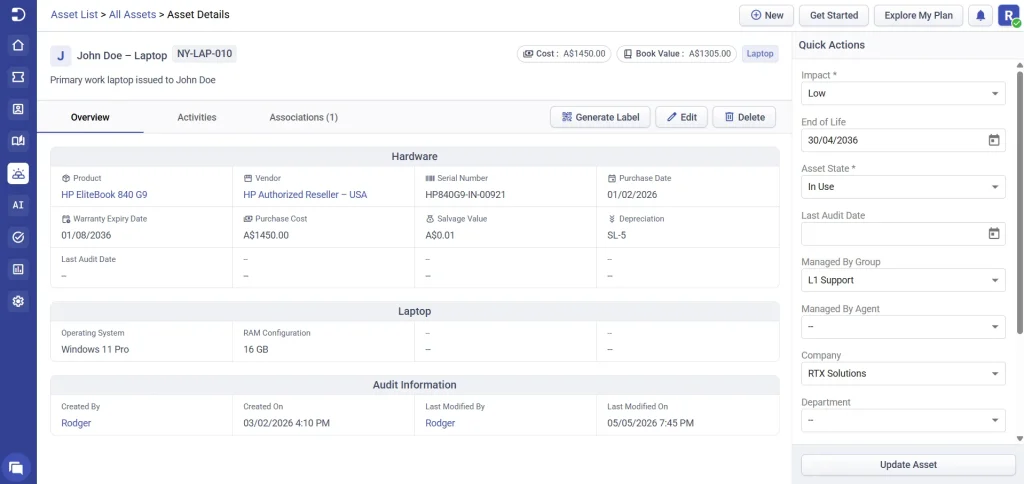Open the checkmark circle sidebar icon
The image size is (1024, 484).
point(18,237)
